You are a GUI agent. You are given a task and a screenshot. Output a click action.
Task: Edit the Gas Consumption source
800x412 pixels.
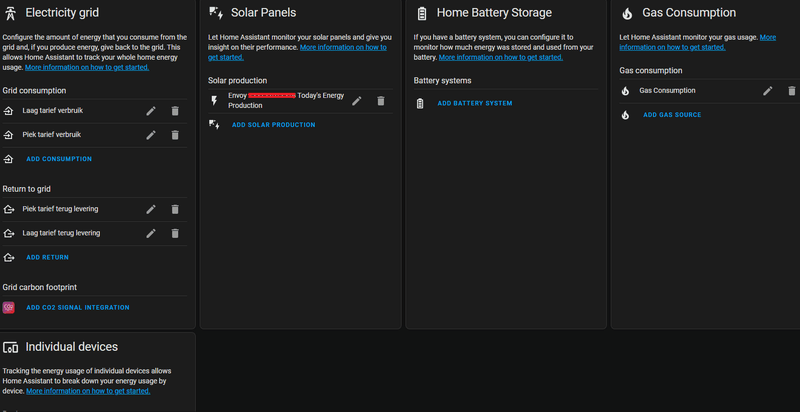(768, 91)
